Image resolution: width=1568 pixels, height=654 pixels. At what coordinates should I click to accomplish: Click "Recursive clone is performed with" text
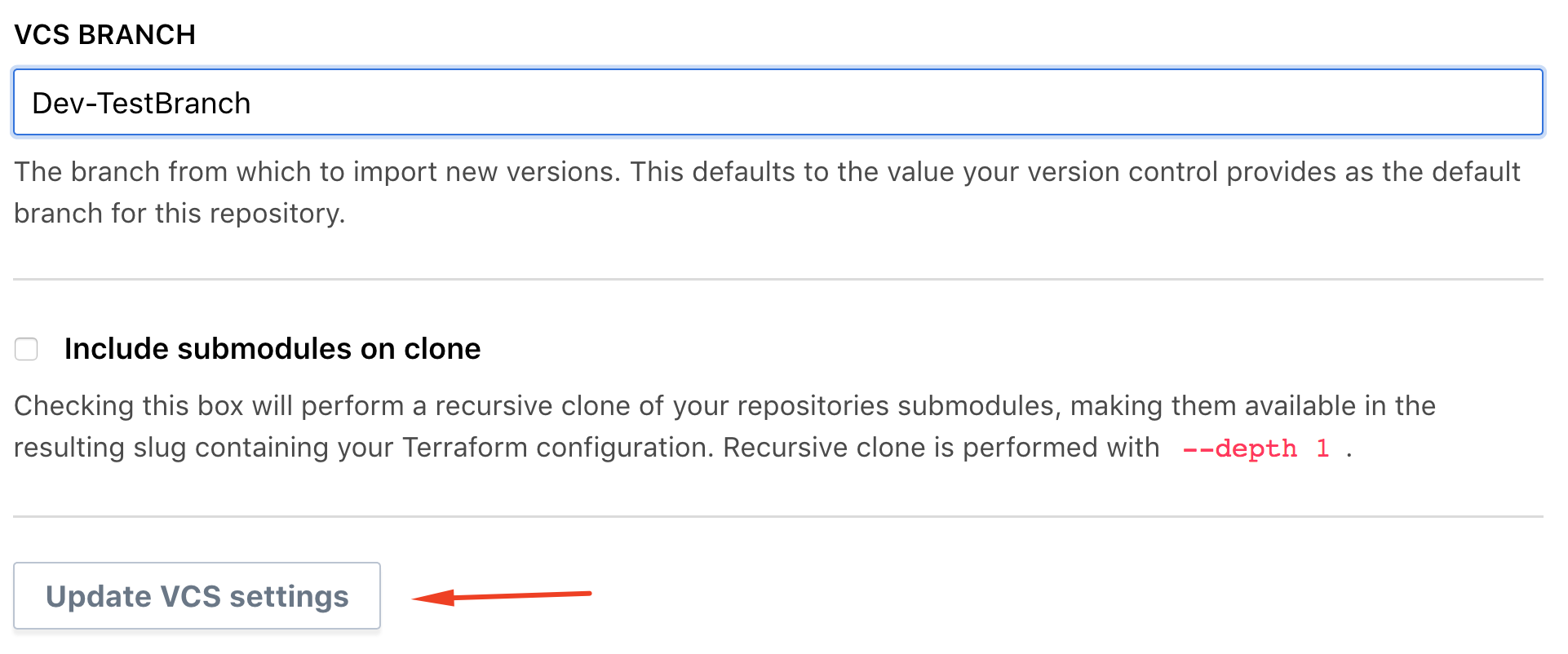coord(941,448)
